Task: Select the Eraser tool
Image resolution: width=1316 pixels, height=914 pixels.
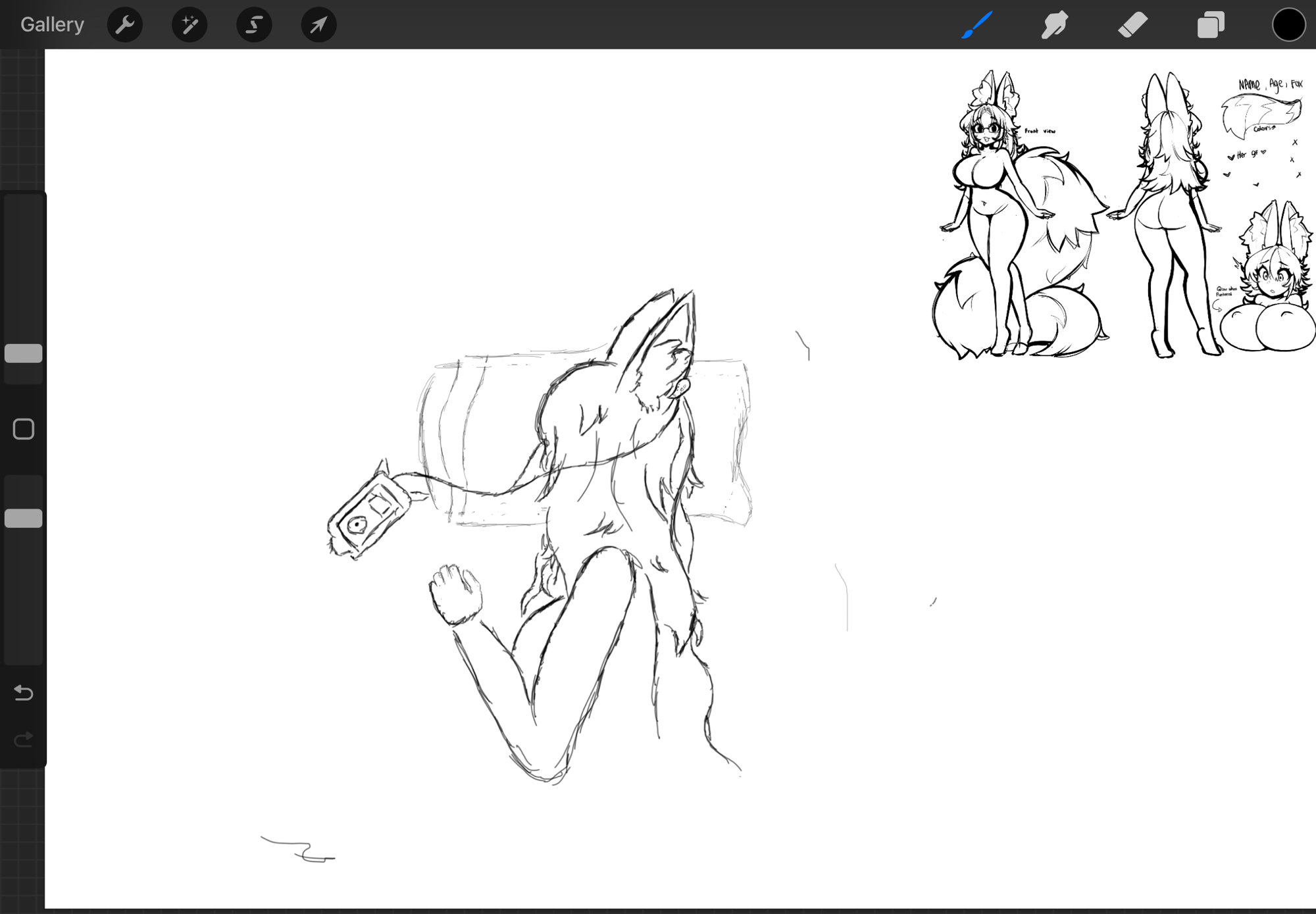Action: (x=1132, y=25)
